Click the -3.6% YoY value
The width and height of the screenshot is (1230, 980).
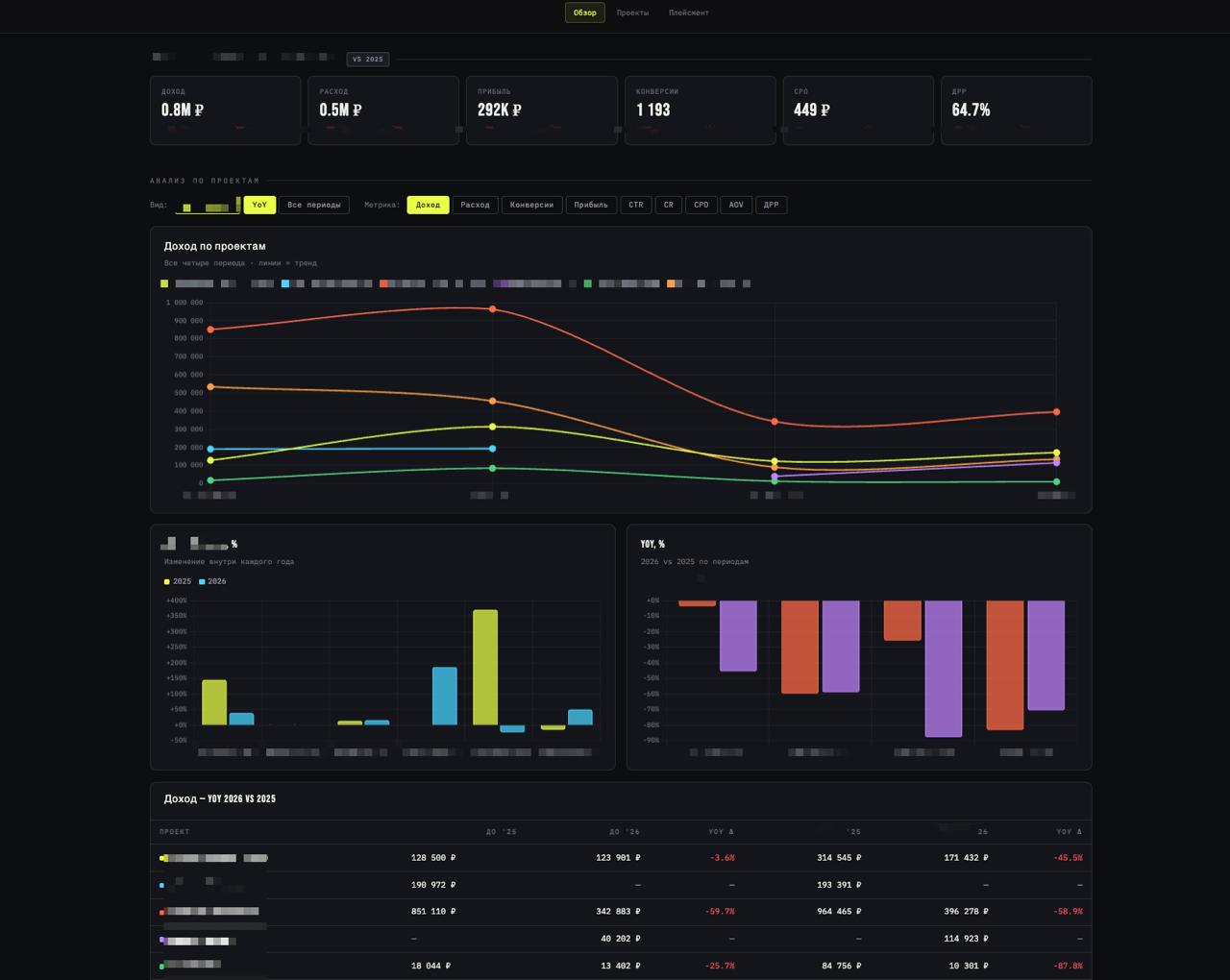tap(722, 858)
